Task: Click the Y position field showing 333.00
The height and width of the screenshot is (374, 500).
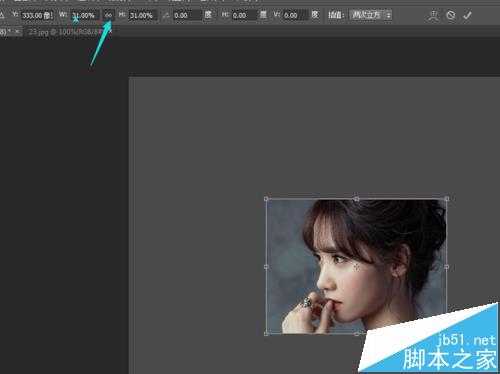Action: [x=37, y=16]
